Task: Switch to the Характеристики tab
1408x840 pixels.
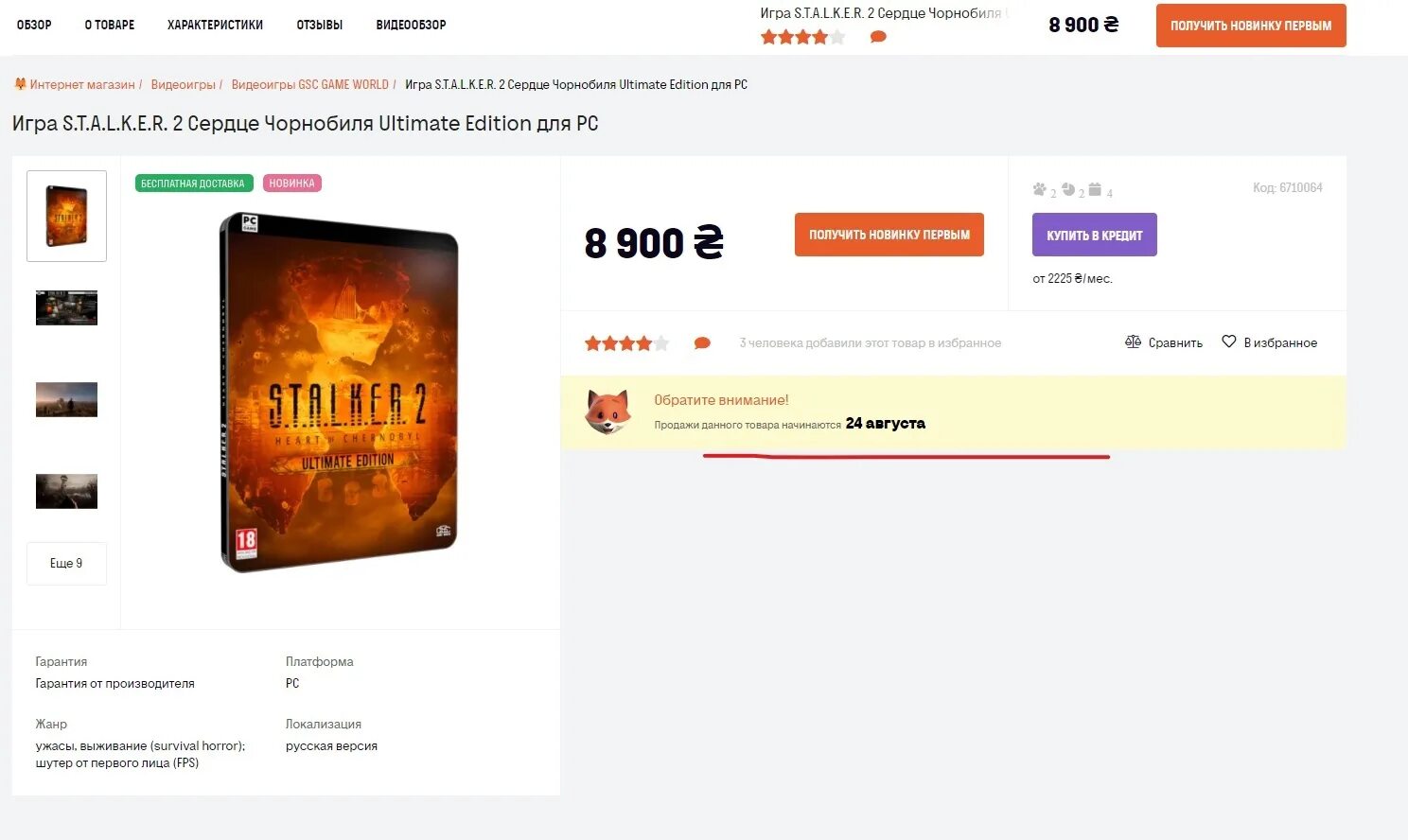Action: click(215, 25)
